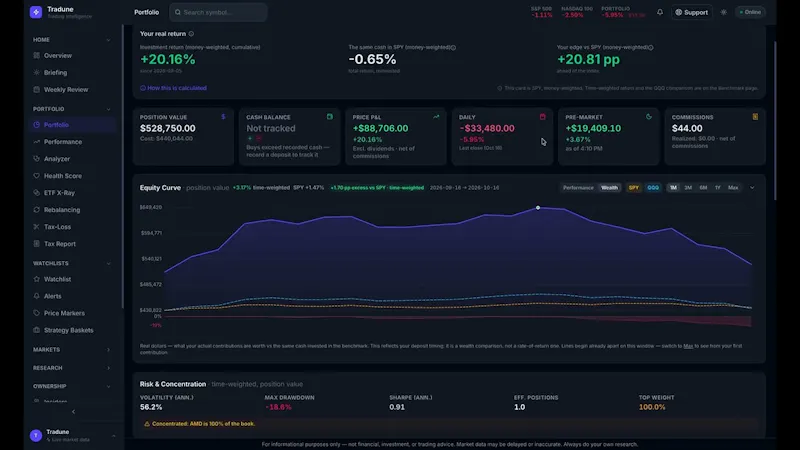800x450 pixels.
Task: Collapse the HOME section
Action: pos(108,40)
